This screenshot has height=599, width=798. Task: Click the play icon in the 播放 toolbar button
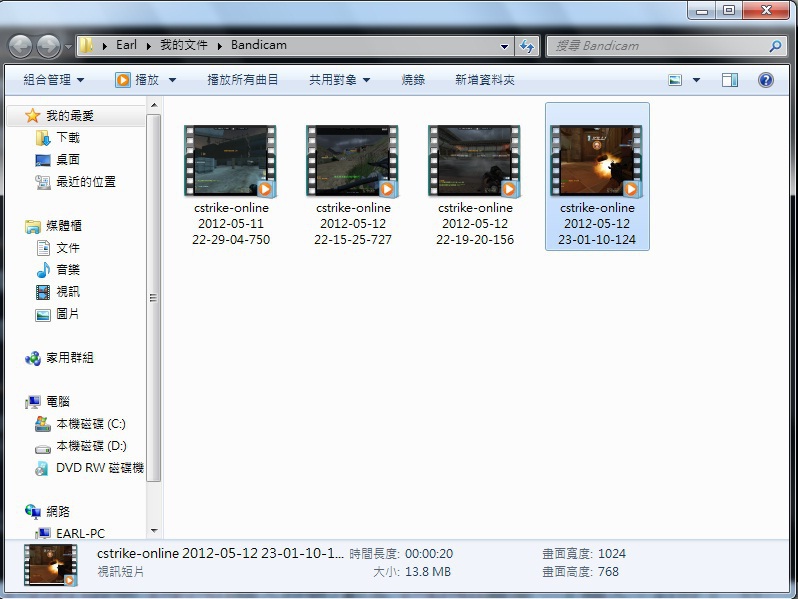click(123, 80)
